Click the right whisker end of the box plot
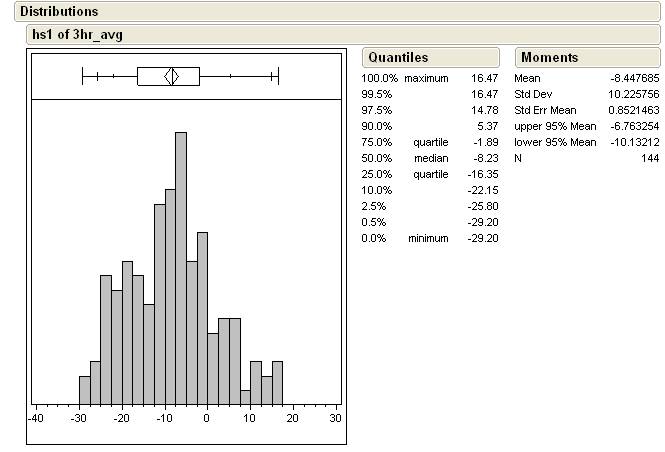 (277, 76)
